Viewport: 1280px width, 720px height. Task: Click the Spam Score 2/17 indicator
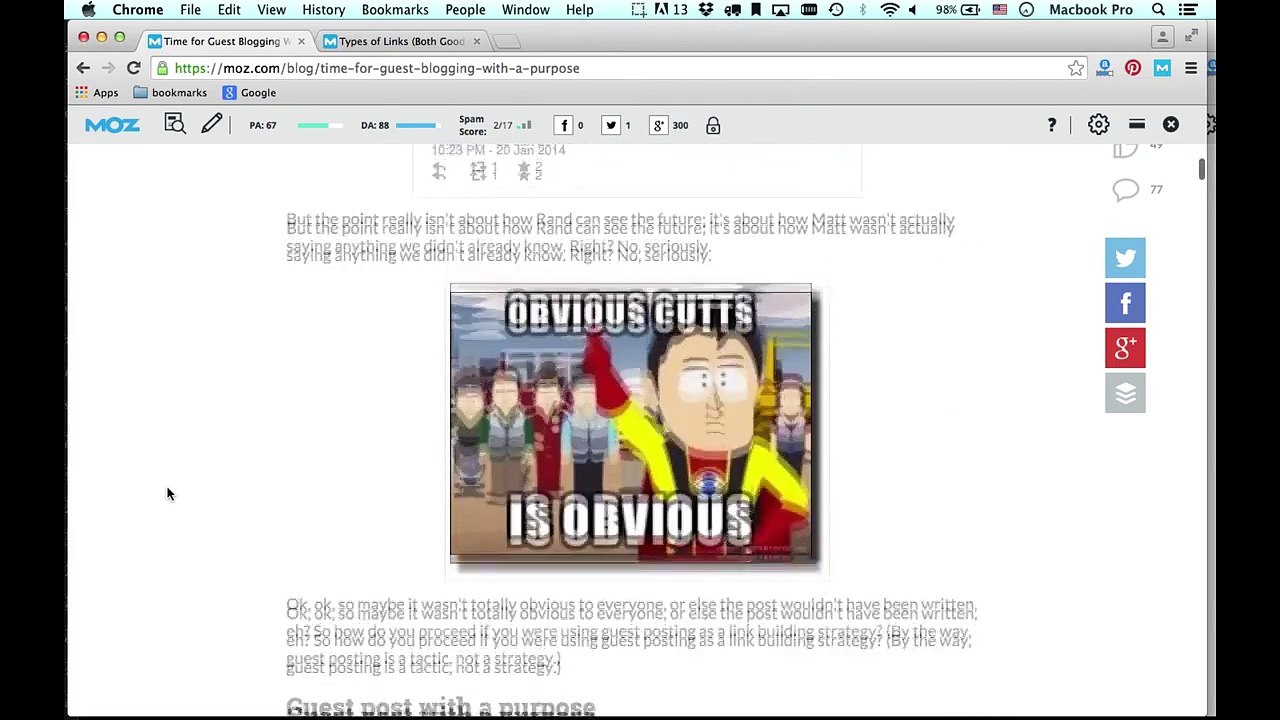click(x=495, y=125)
